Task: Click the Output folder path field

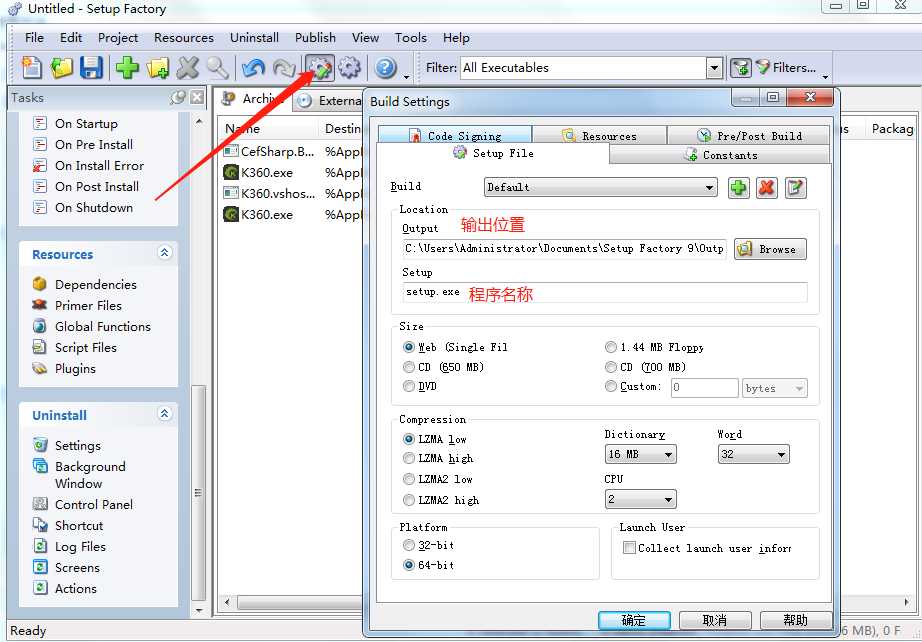Action: click(x=564, y=249)
